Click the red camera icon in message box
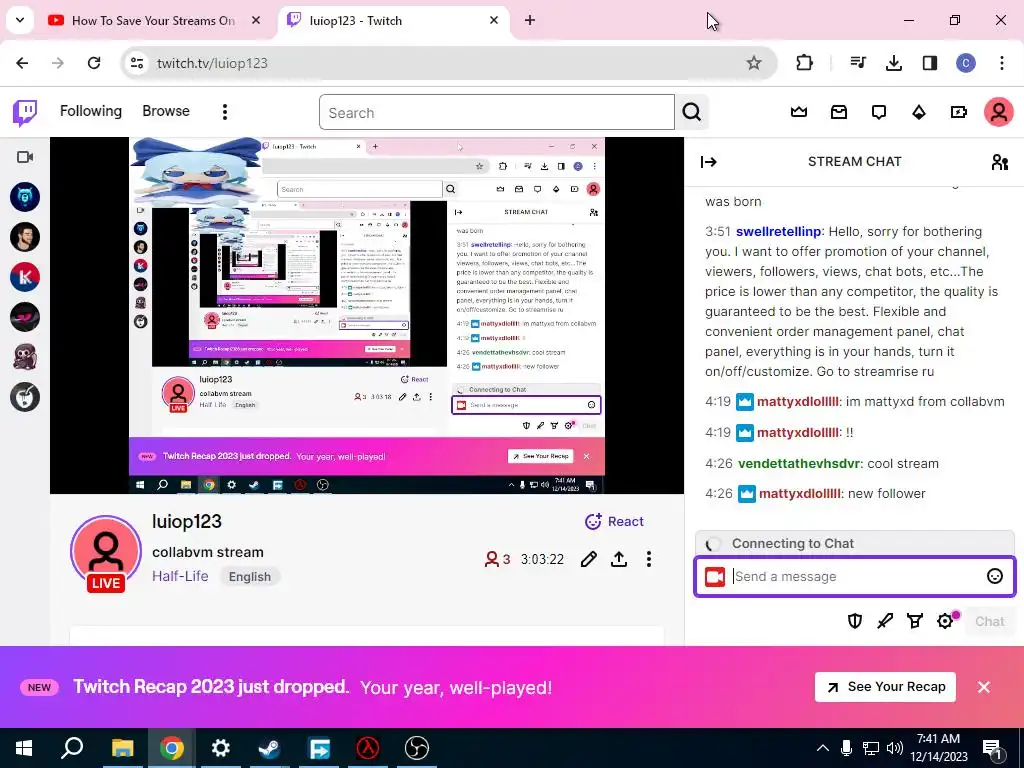 (x=714, y=577)
